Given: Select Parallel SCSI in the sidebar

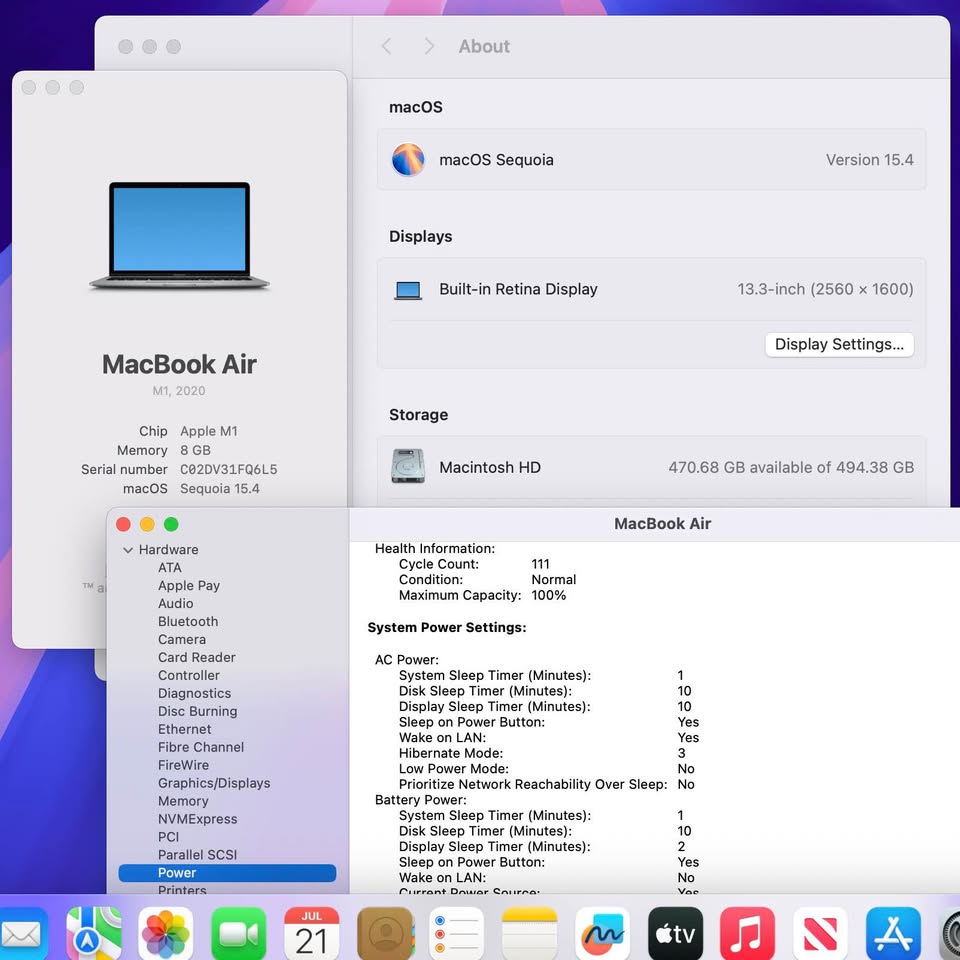Looking at the screenshot, I should [197, 855].
